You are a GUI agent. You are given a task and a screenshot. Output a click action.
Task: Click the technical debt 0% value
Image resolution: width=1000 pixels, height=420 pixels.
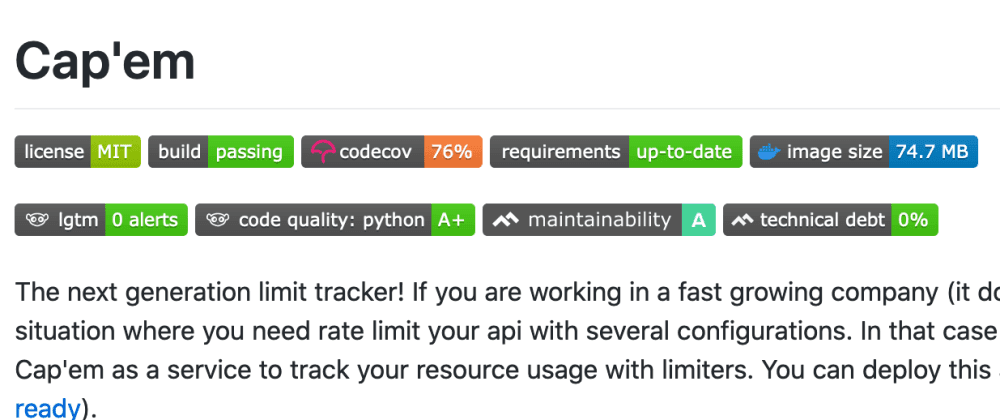click(912, 220)
